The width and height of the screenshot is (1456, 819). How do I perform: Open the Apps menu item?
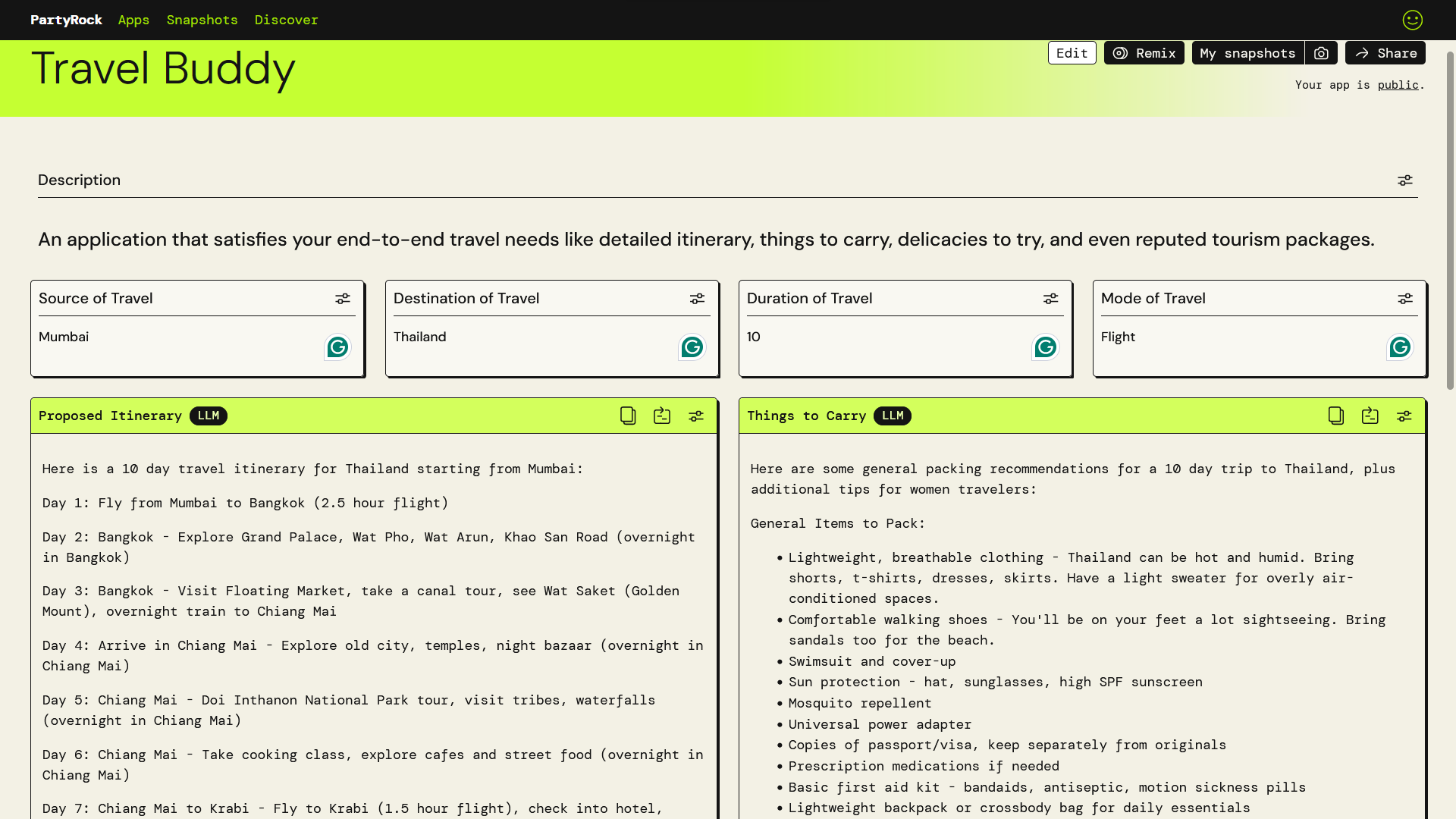(133, 20)
